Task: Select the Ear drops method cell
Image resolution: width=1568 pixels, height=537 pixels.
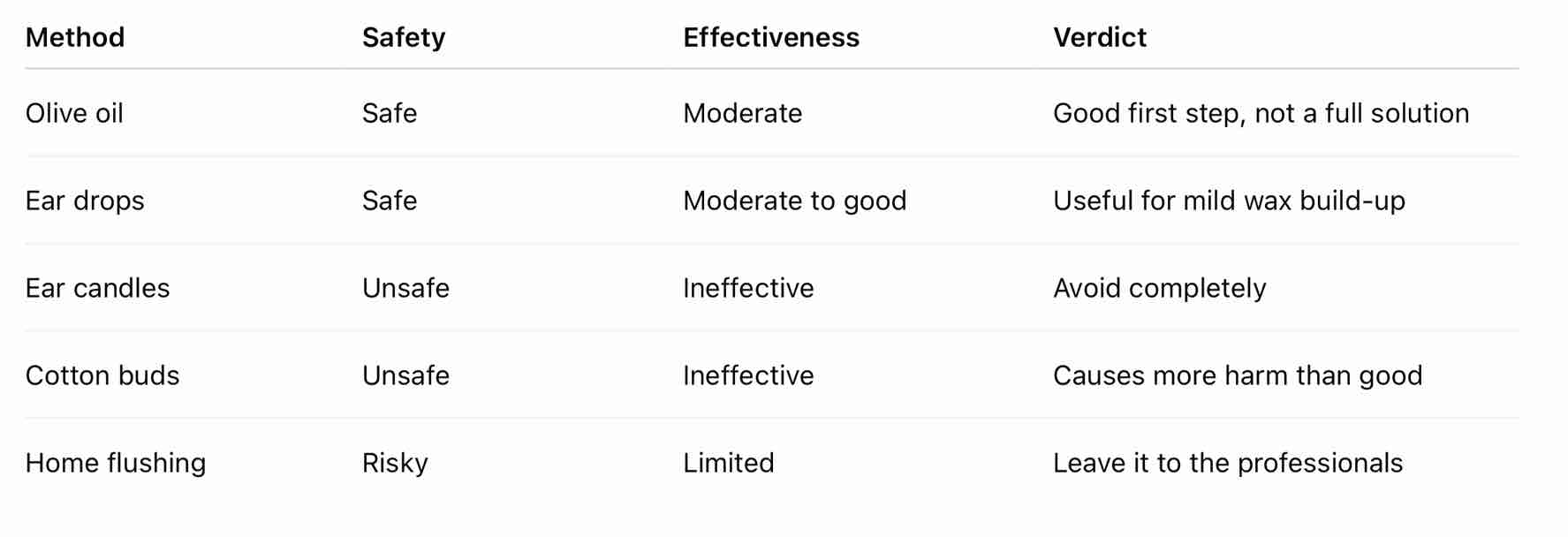Action: [x=85, y=200]
